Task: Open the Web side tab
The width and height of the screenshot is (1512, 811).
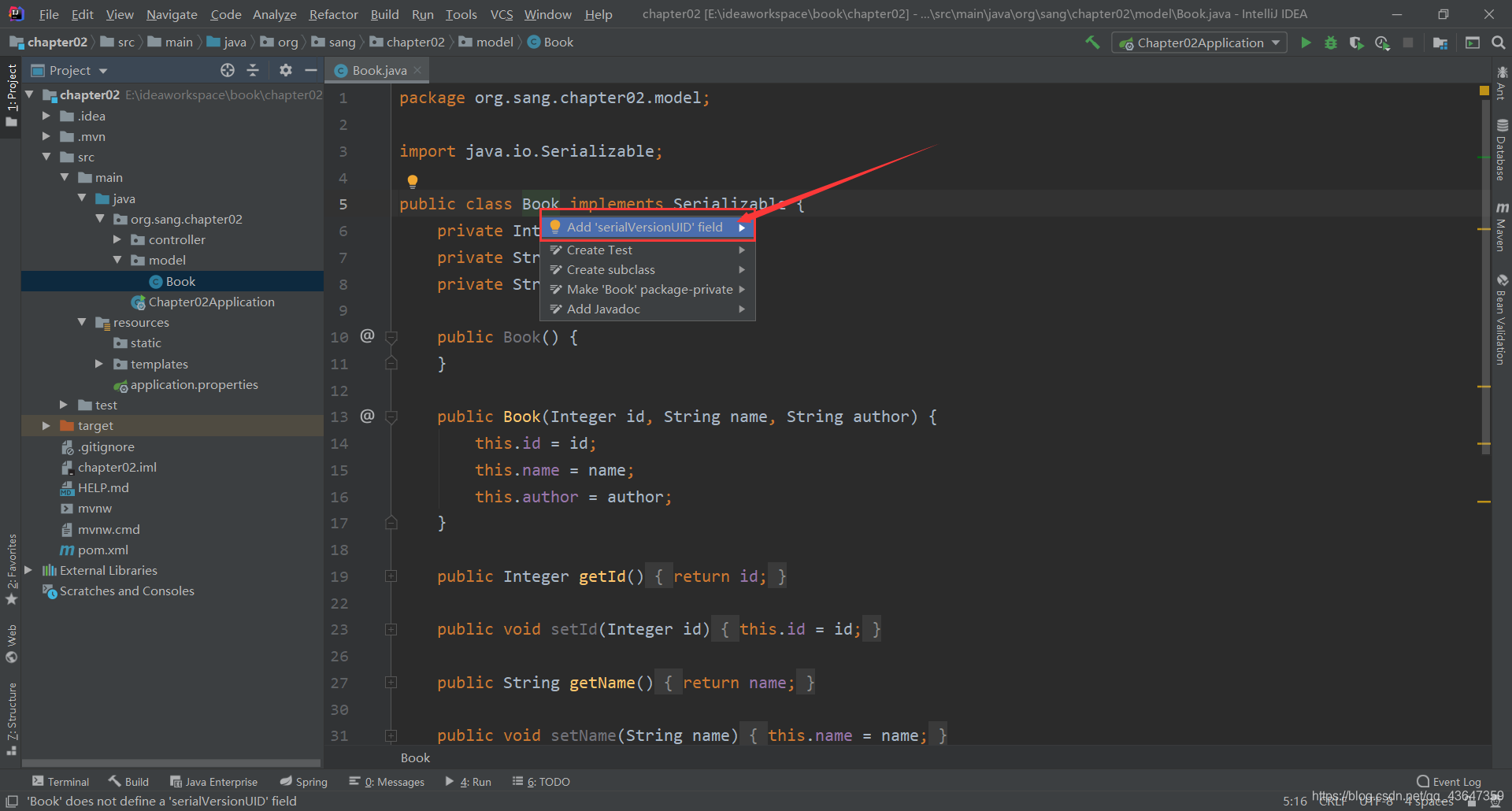Action: pos(11,644)
